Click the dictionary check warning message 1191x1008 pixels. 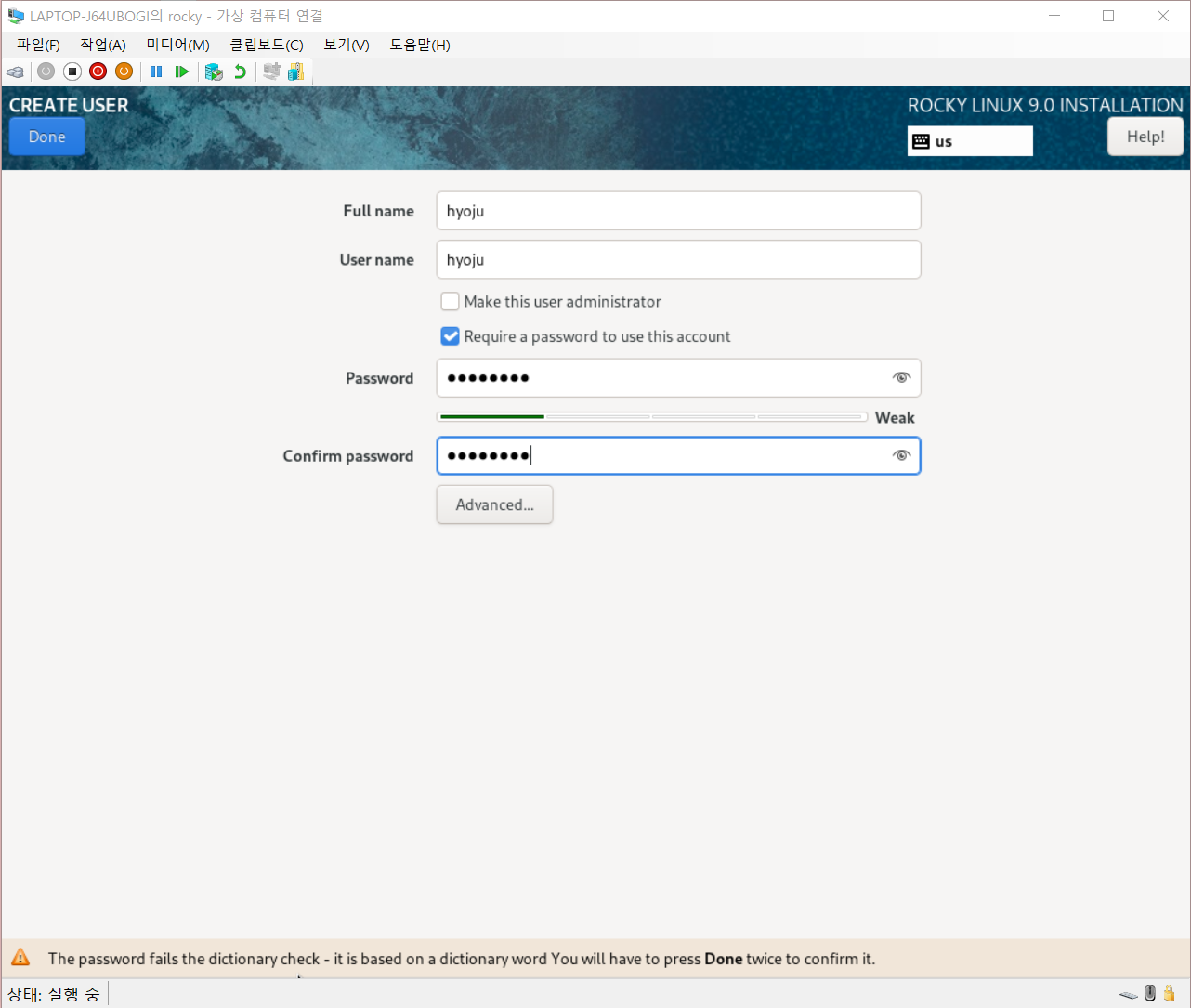point(462,959)
